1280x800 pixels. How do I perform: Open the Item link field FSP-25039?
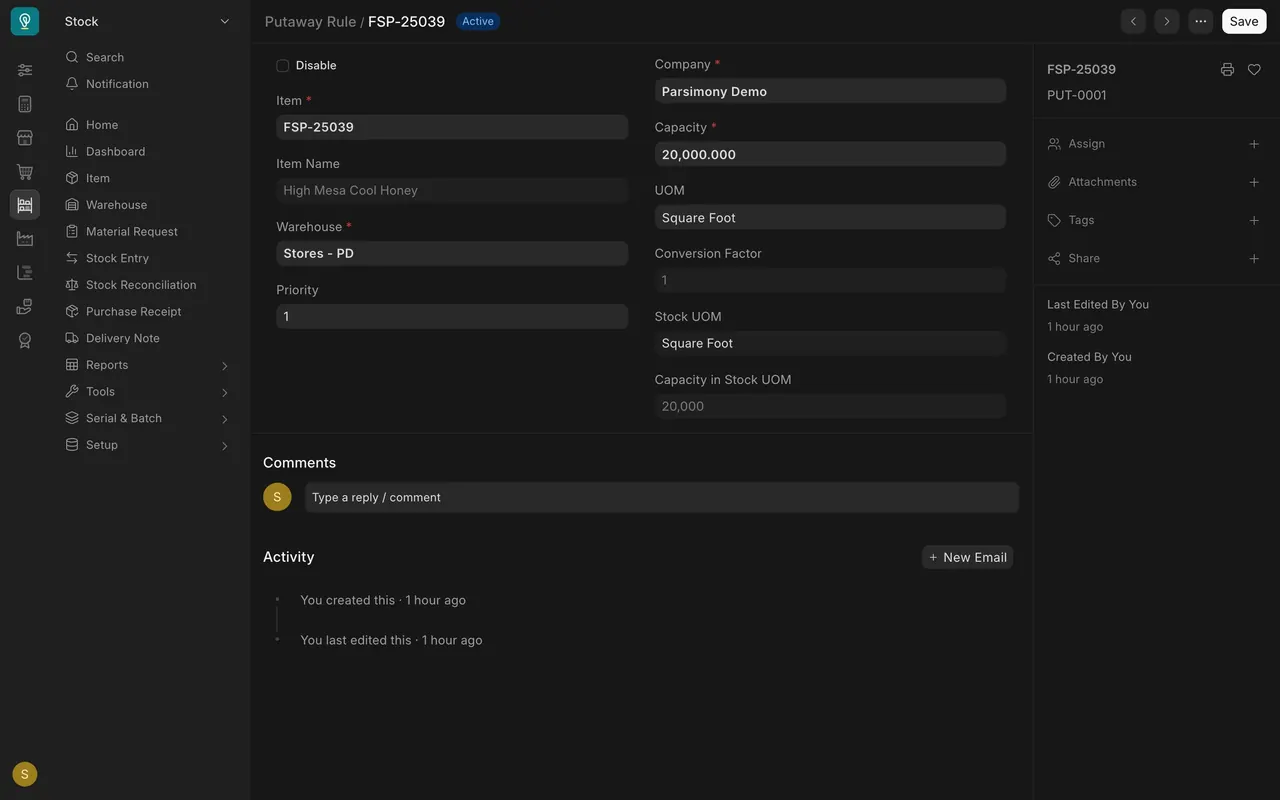[x=452, y=127]
